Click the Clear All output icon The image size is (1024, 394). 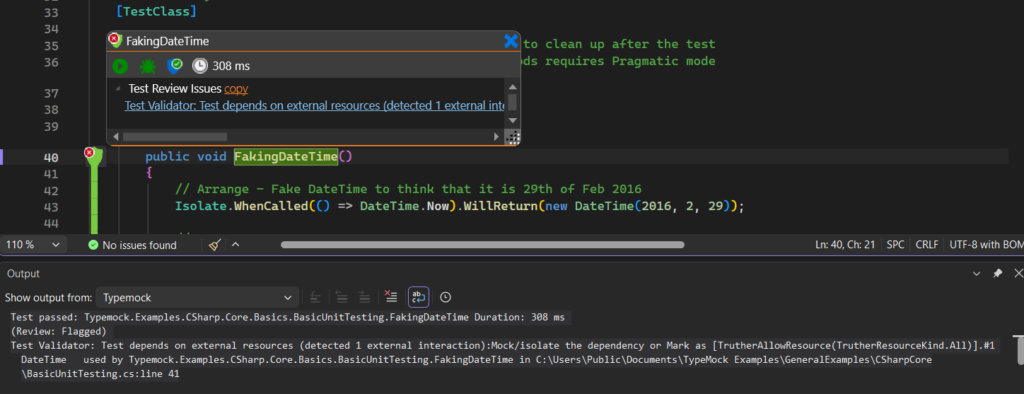pyautogui.click(x=391, y=297)
